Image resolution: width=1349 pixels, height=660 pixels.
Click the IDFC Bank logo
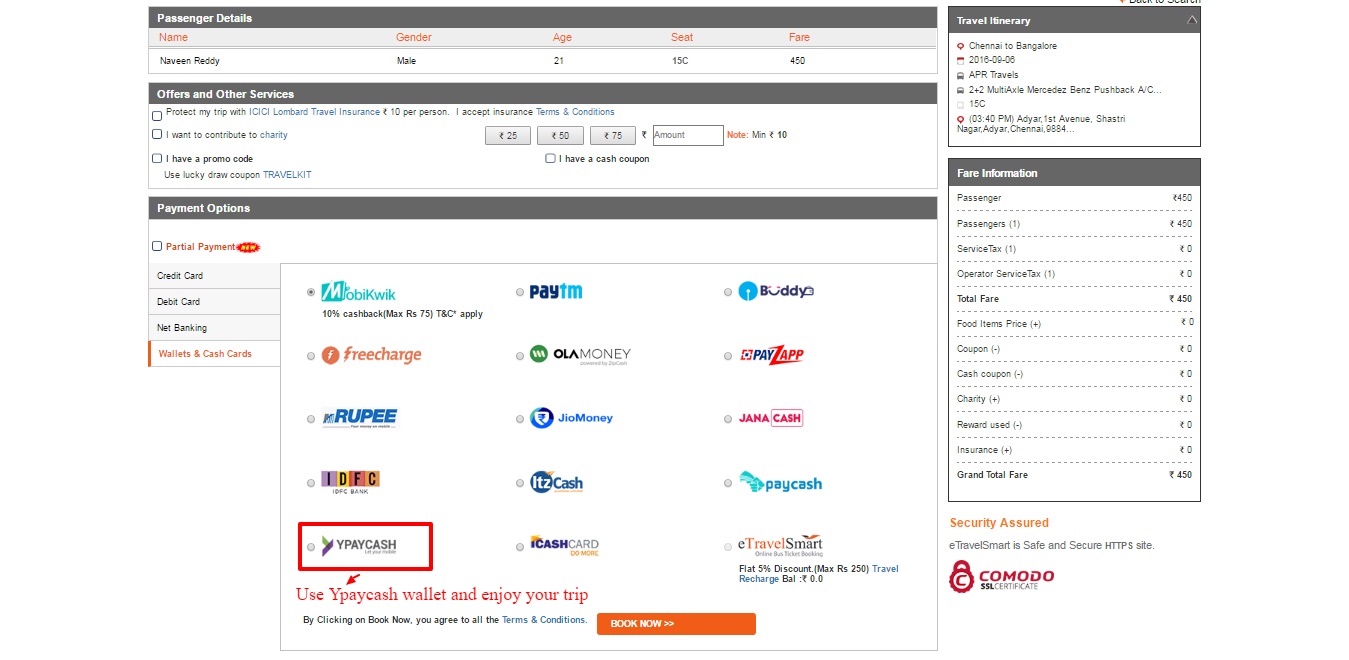point(350,482)
